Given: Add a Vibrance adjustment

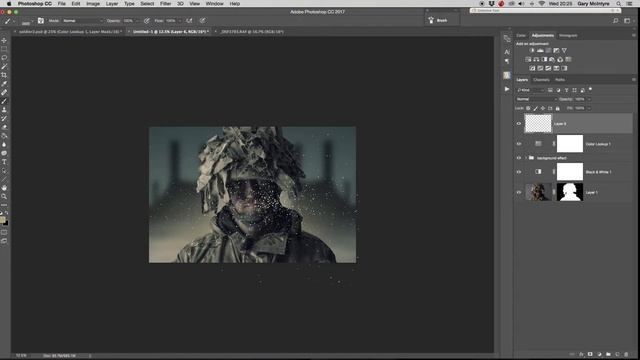Looking at the screenshot, I should coord(564,50).
